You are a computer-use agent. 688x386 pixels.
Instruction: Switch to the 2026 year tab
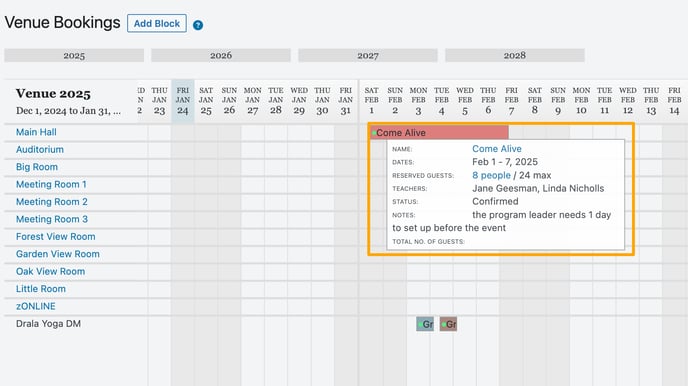[221, 56]
